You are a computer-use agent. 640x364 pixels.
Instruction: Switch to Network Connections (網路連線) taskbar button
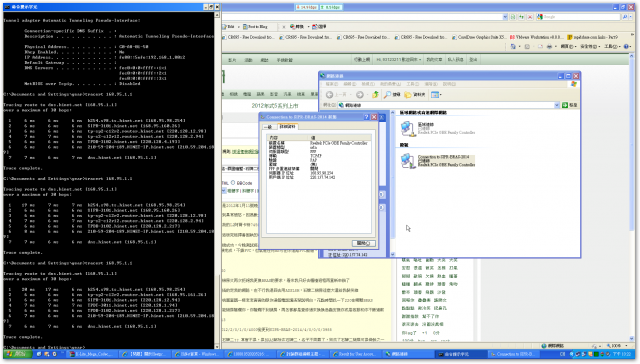[408, 354]
